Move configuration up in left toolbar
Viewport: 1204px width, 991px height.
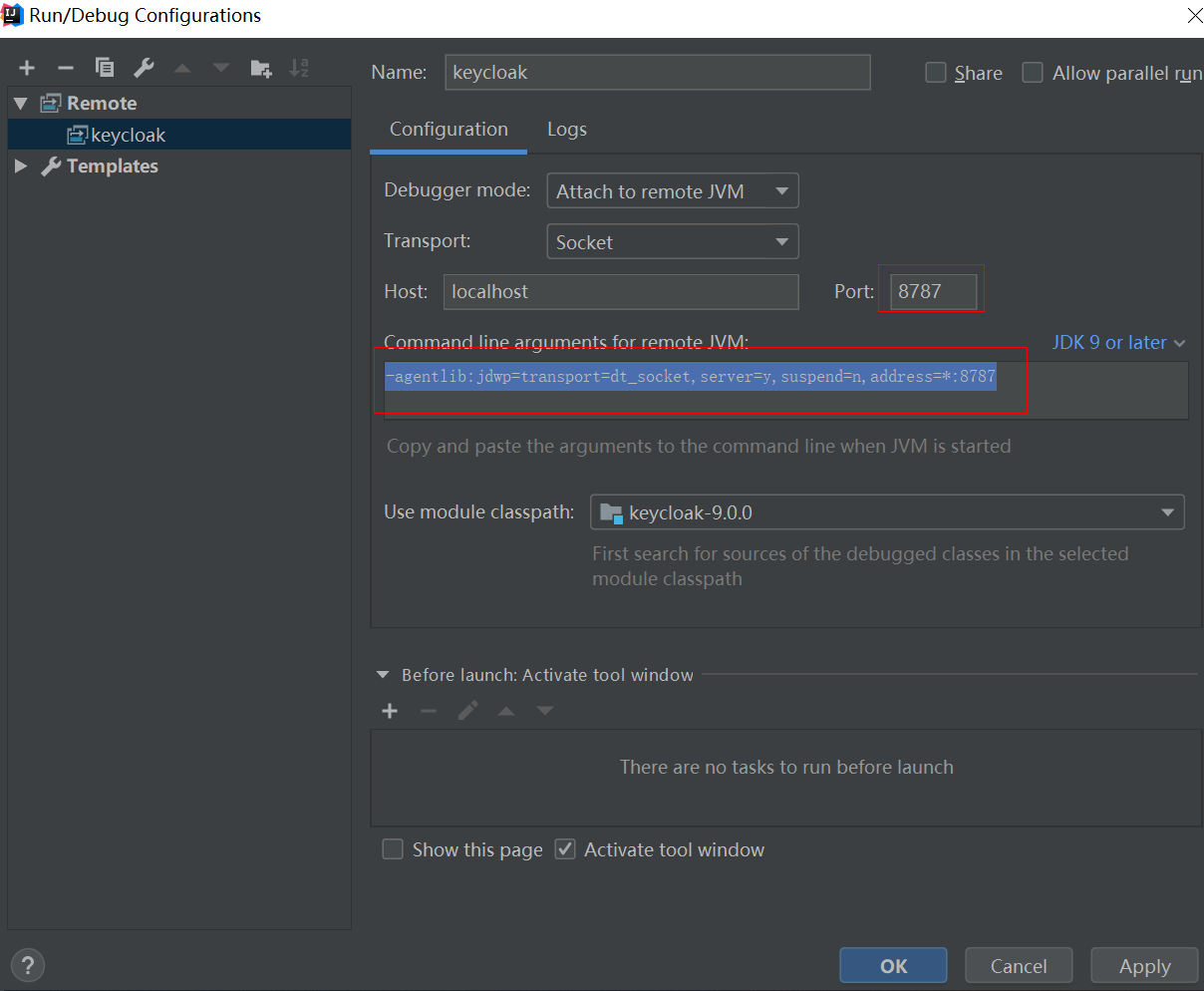182,68
